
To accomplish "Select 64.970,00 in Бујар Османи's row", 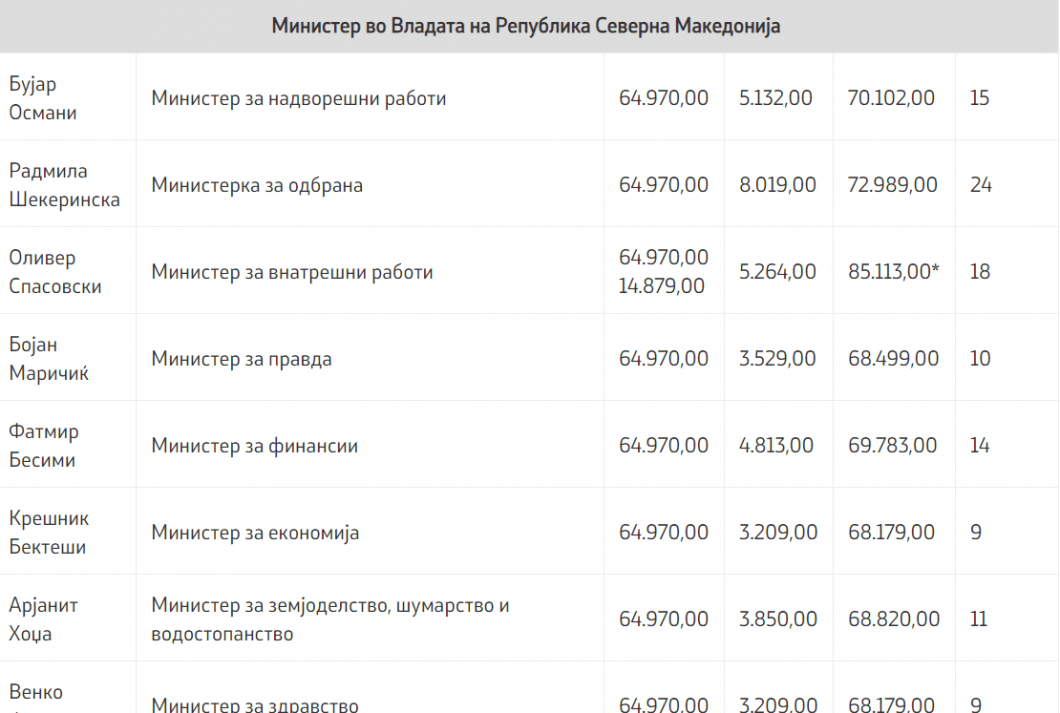I will 664,98.
